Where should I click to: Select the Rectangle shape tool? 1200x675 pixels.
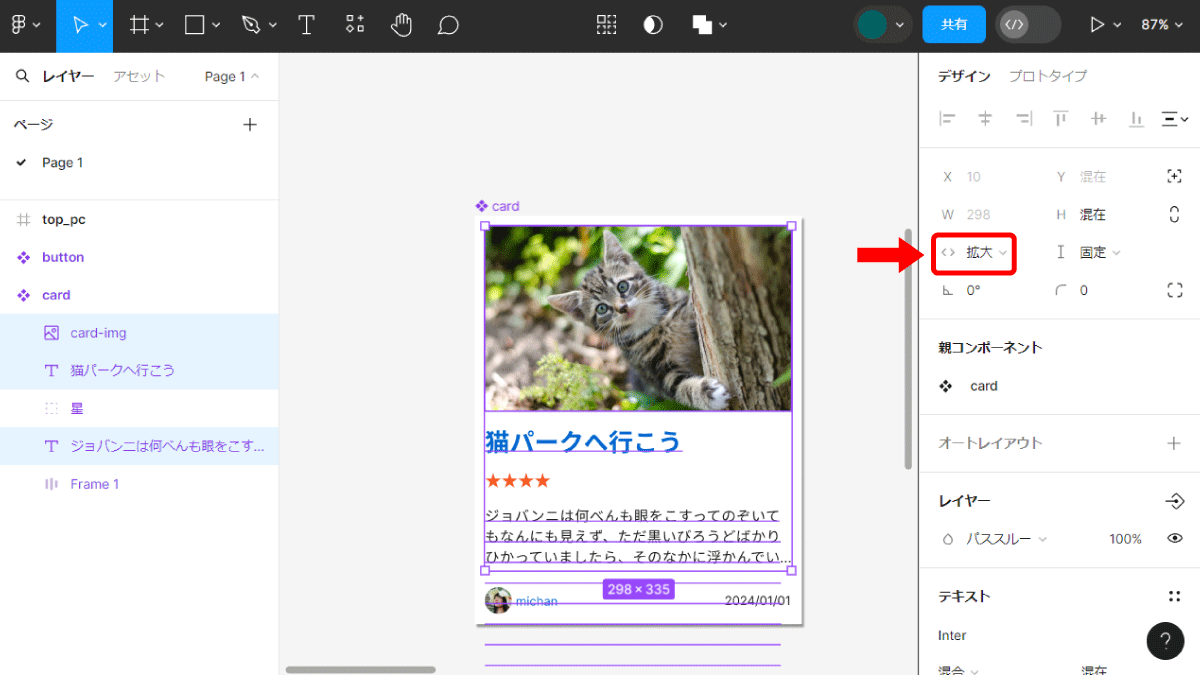195,25
